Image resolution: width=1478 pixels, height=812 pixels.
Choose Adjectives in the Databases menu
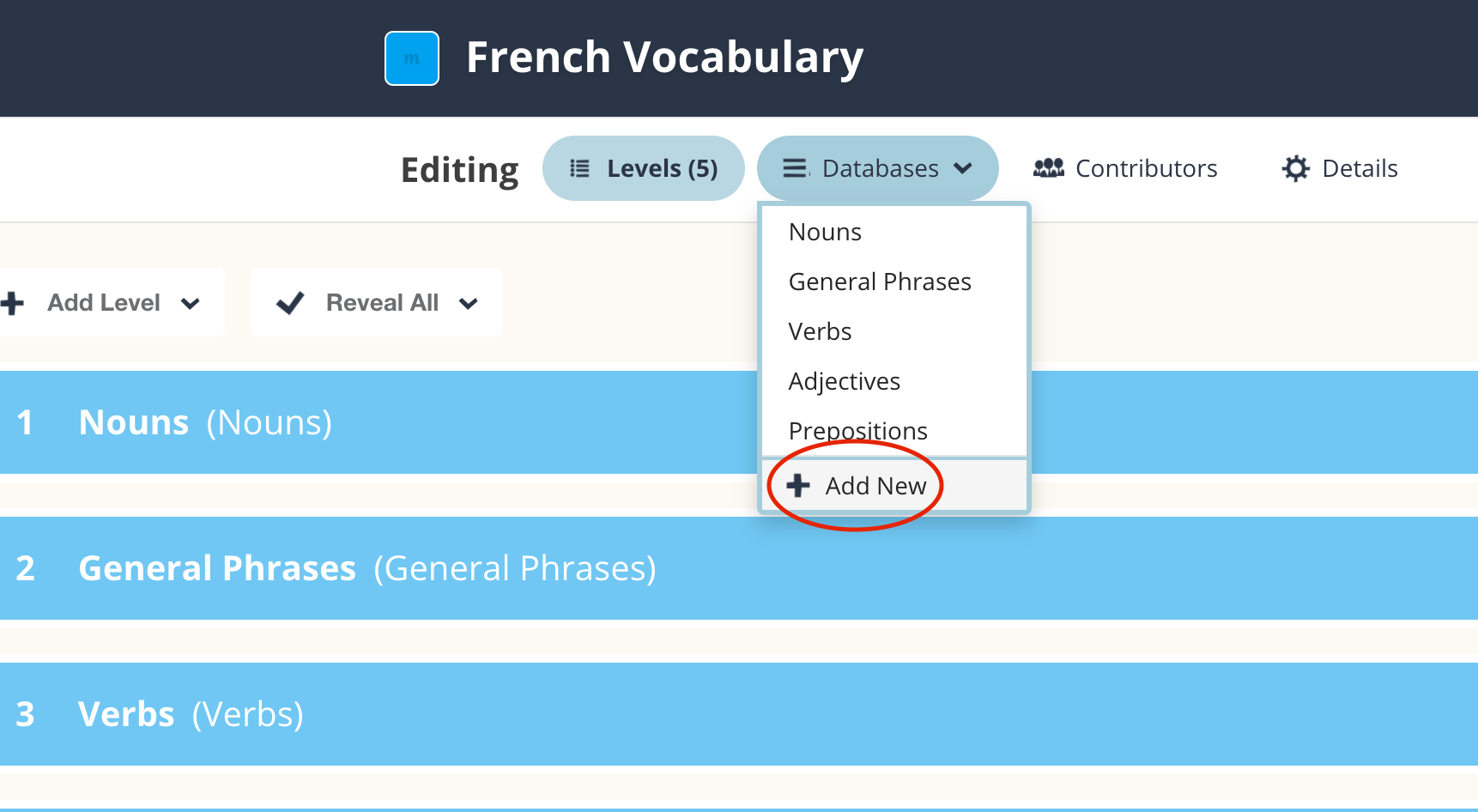844,382
